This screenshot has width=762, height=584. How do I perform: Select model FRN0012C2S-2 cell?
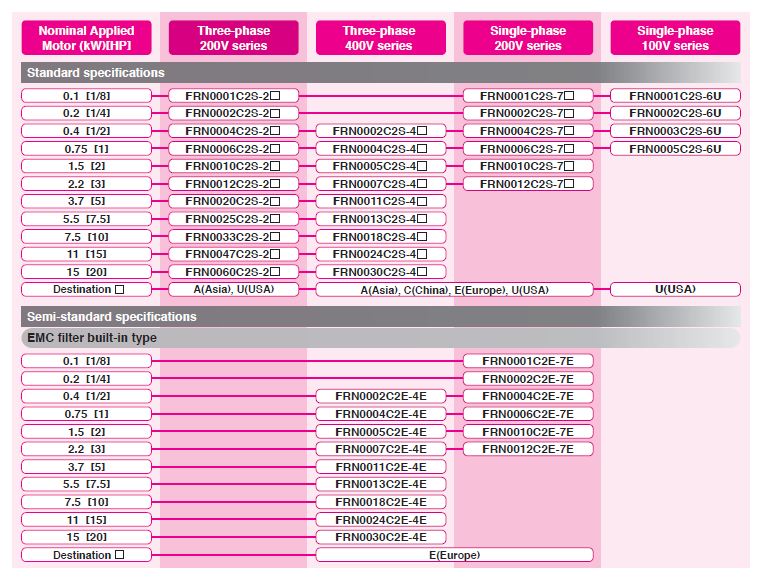[234, 184]
